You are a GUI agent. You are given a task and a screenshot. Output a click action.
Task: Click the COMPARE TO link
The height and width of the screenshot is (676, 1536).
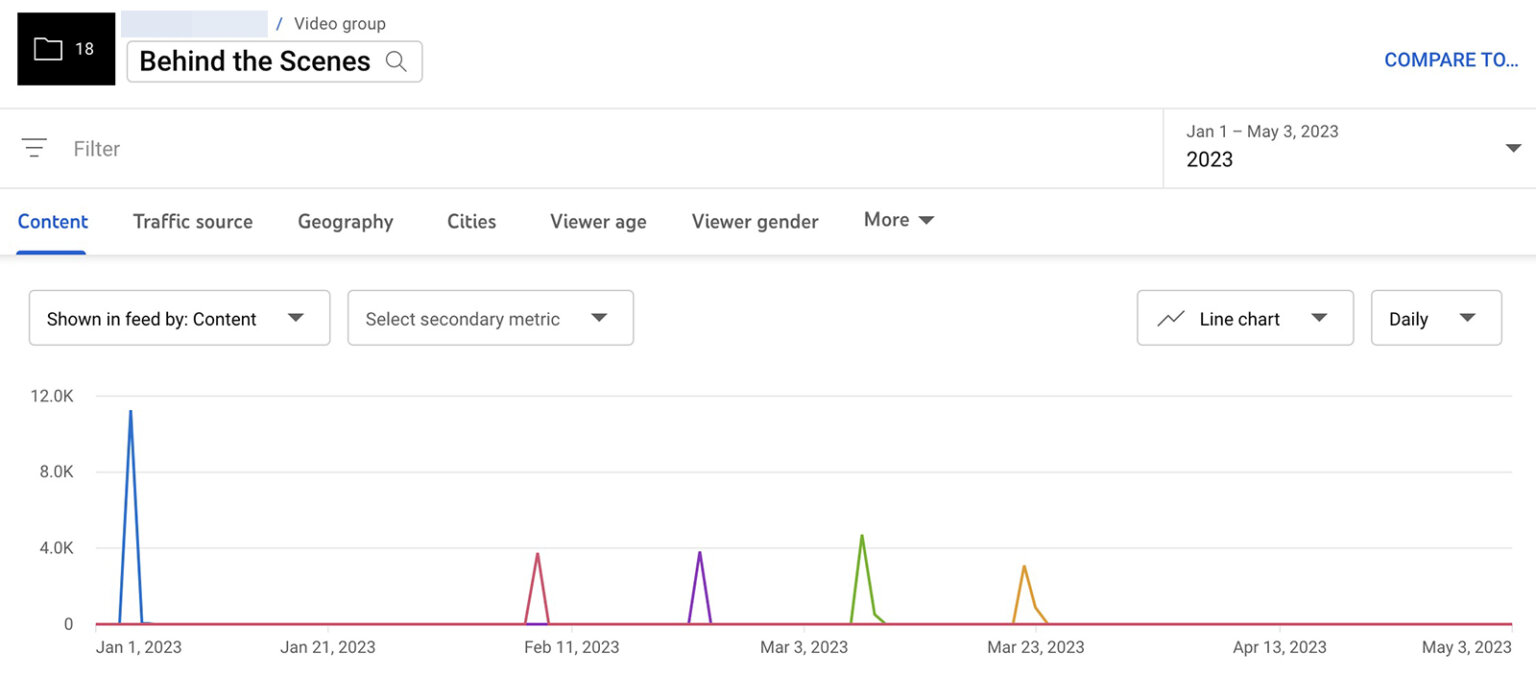point(1451,59)
